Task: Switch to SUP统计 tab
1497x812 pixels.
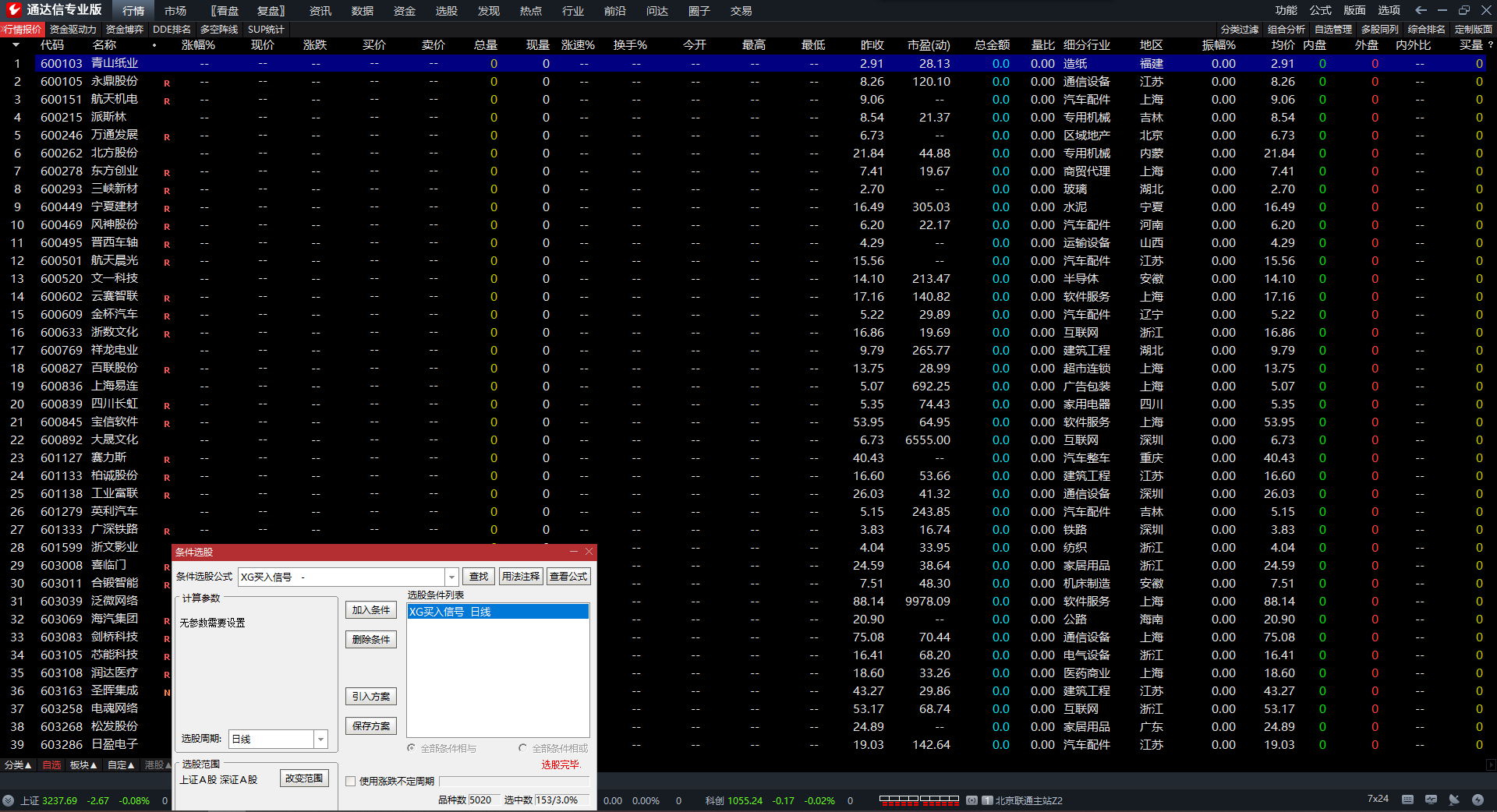Action: tap(266, 30)
